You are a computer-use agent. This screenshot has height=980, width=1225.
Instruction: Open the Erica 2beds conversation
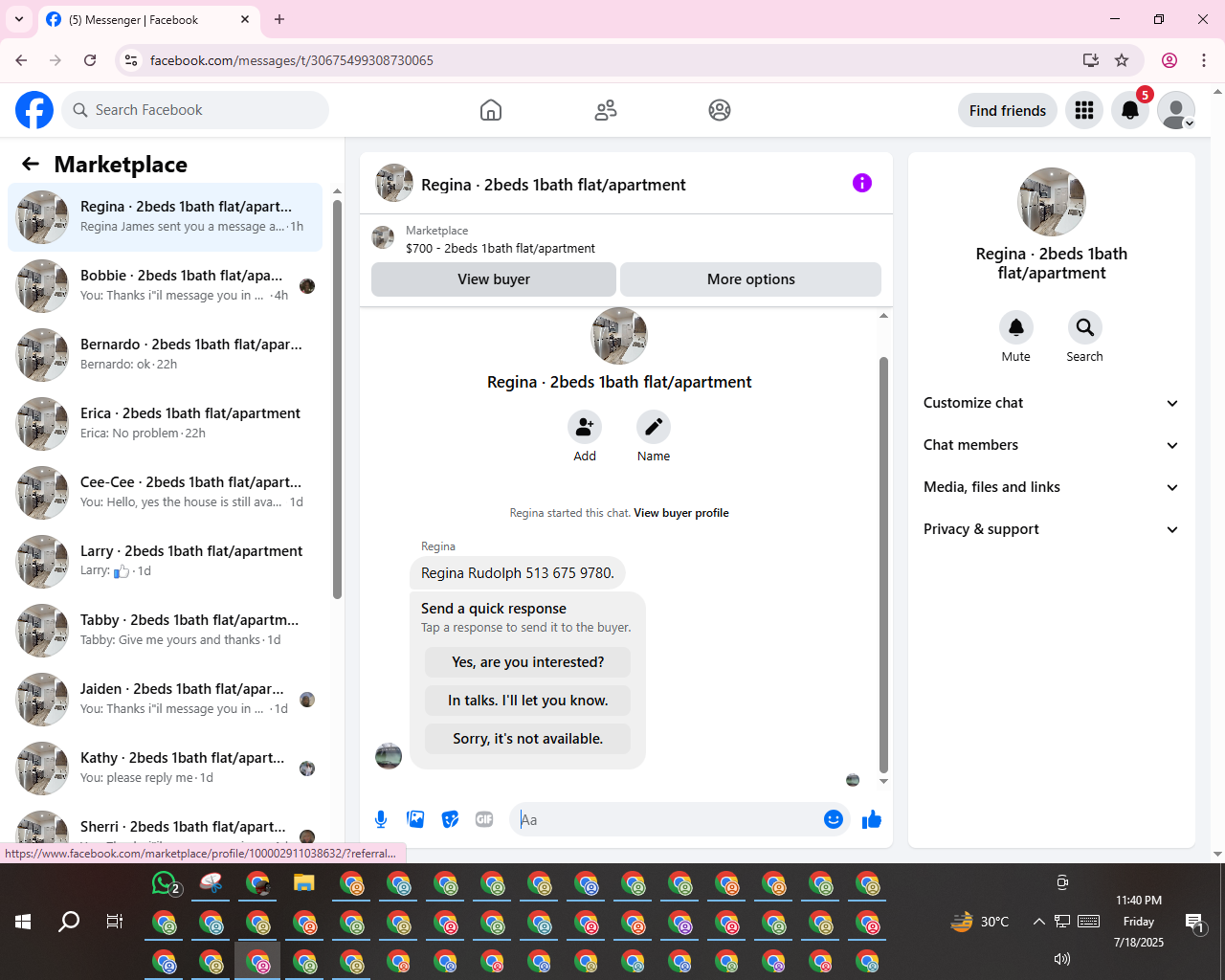click(166, 424)
